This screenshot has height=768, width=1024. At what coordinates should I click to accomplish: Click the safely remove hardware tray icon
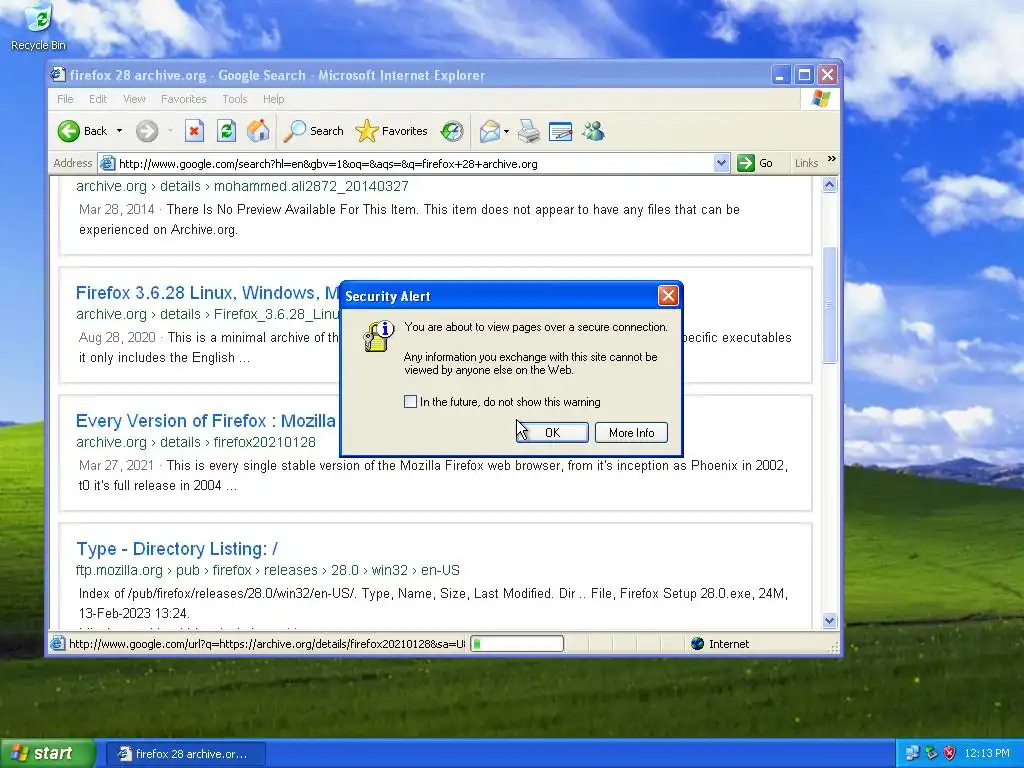coord(931,753)
